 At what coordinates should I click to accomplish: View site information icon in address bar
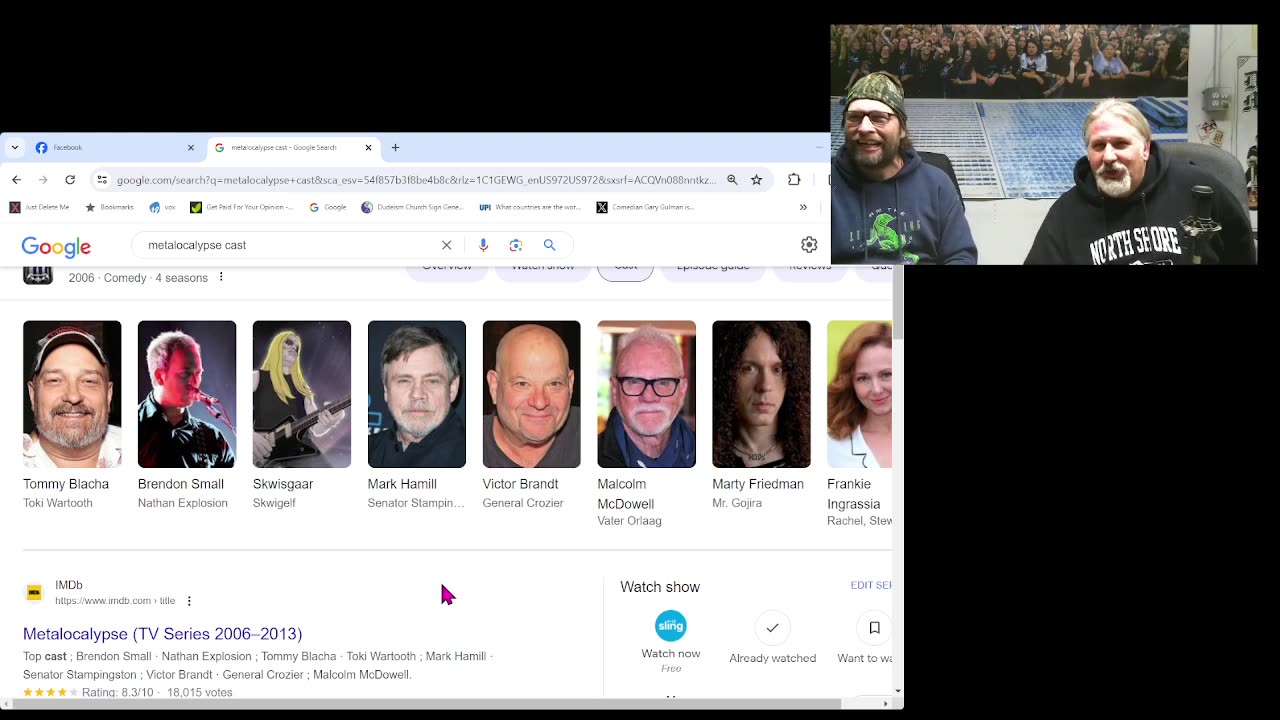click(101, 180)
